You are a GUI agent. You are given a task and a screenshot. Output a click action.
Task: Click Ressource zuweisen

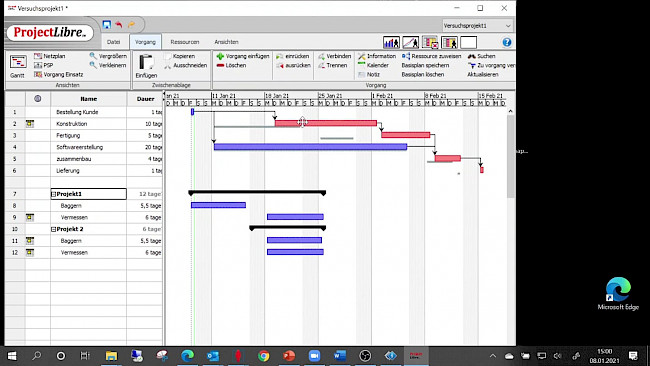[x=431, y=56]
